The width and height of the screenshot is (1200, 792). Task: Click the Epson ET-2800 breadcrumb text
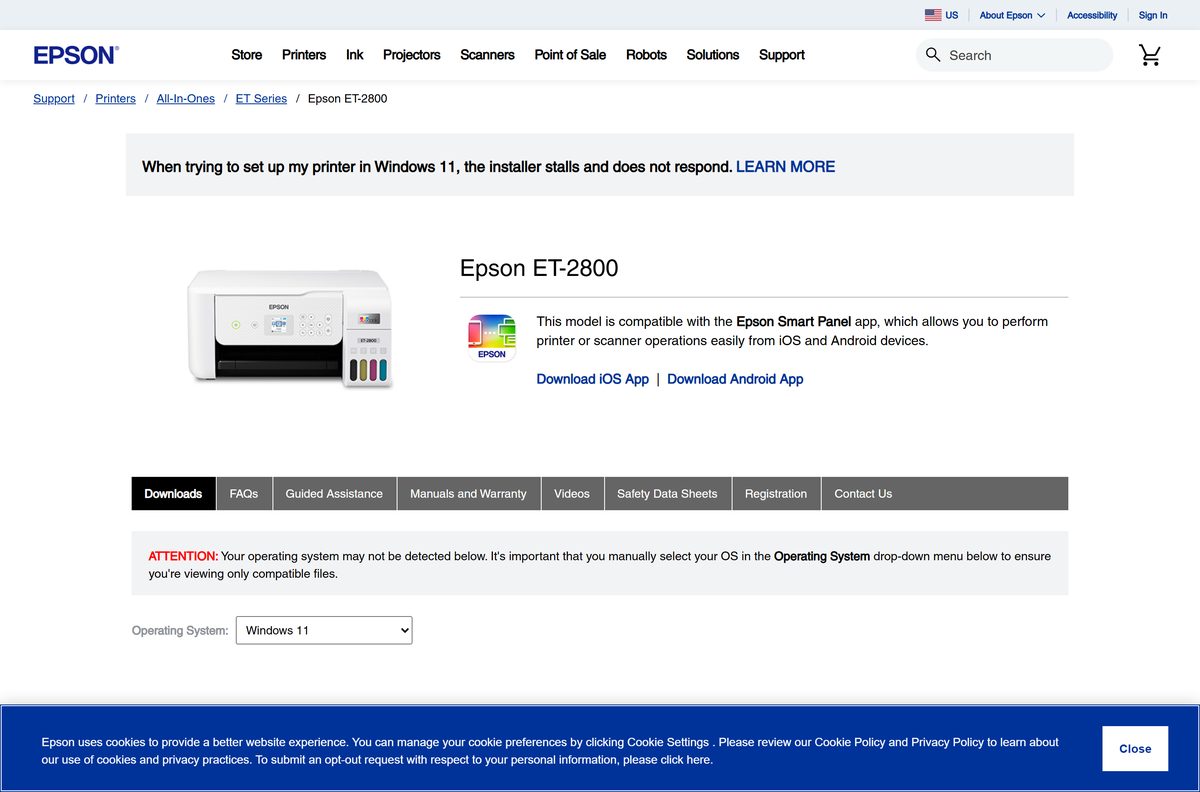coord(347,98)
